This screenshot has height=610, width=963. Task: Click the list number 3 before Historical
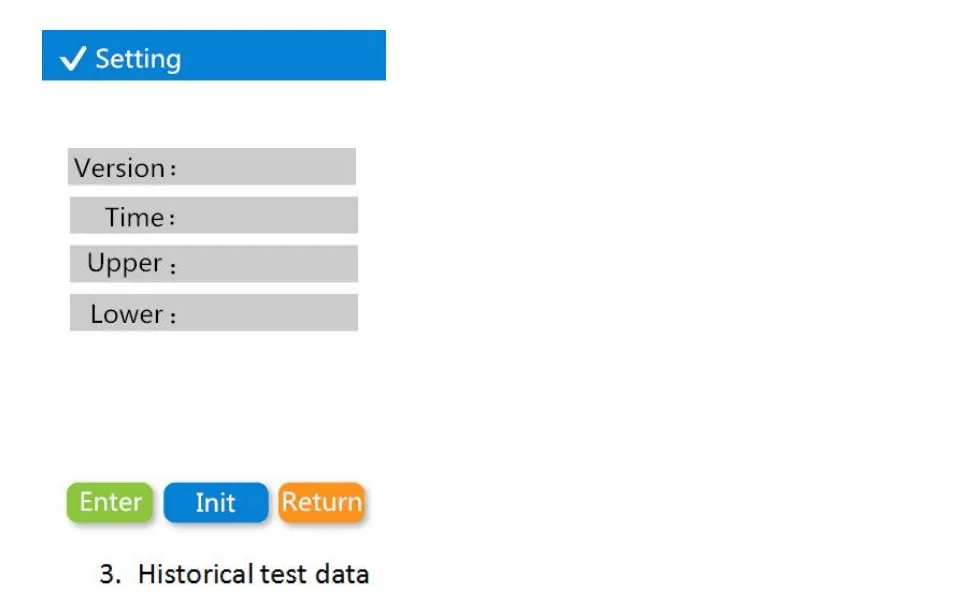[x=108, y=574]
